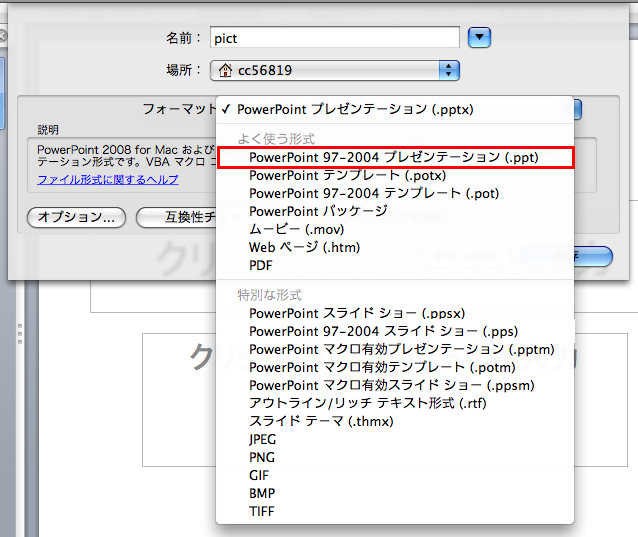Click the file name field containing pict
Image resolution: width=638 pixels, height=537 pixels.
tap(335, 37)
